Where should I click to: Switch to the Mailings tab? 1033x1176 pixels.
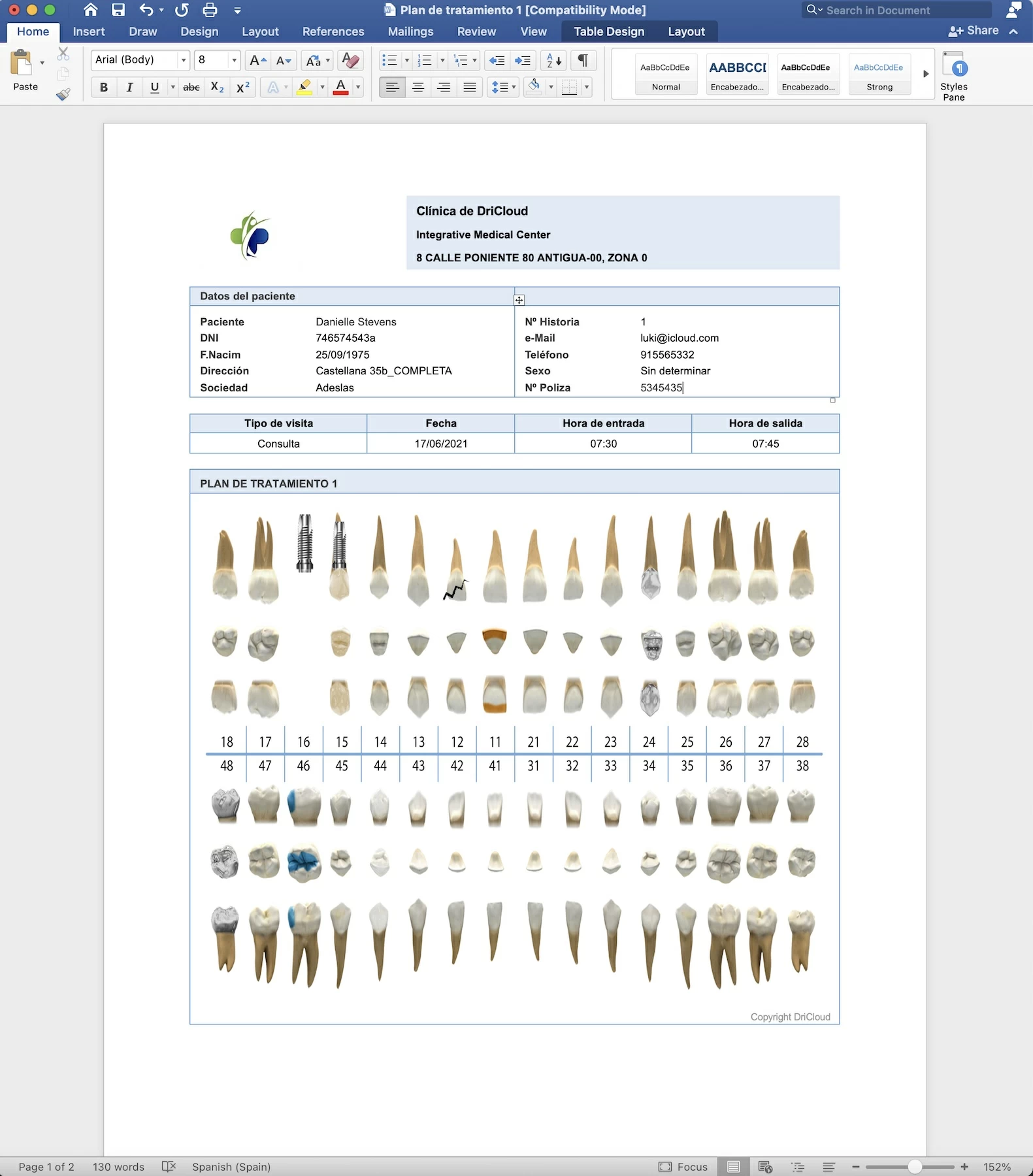tap(410, 31)
